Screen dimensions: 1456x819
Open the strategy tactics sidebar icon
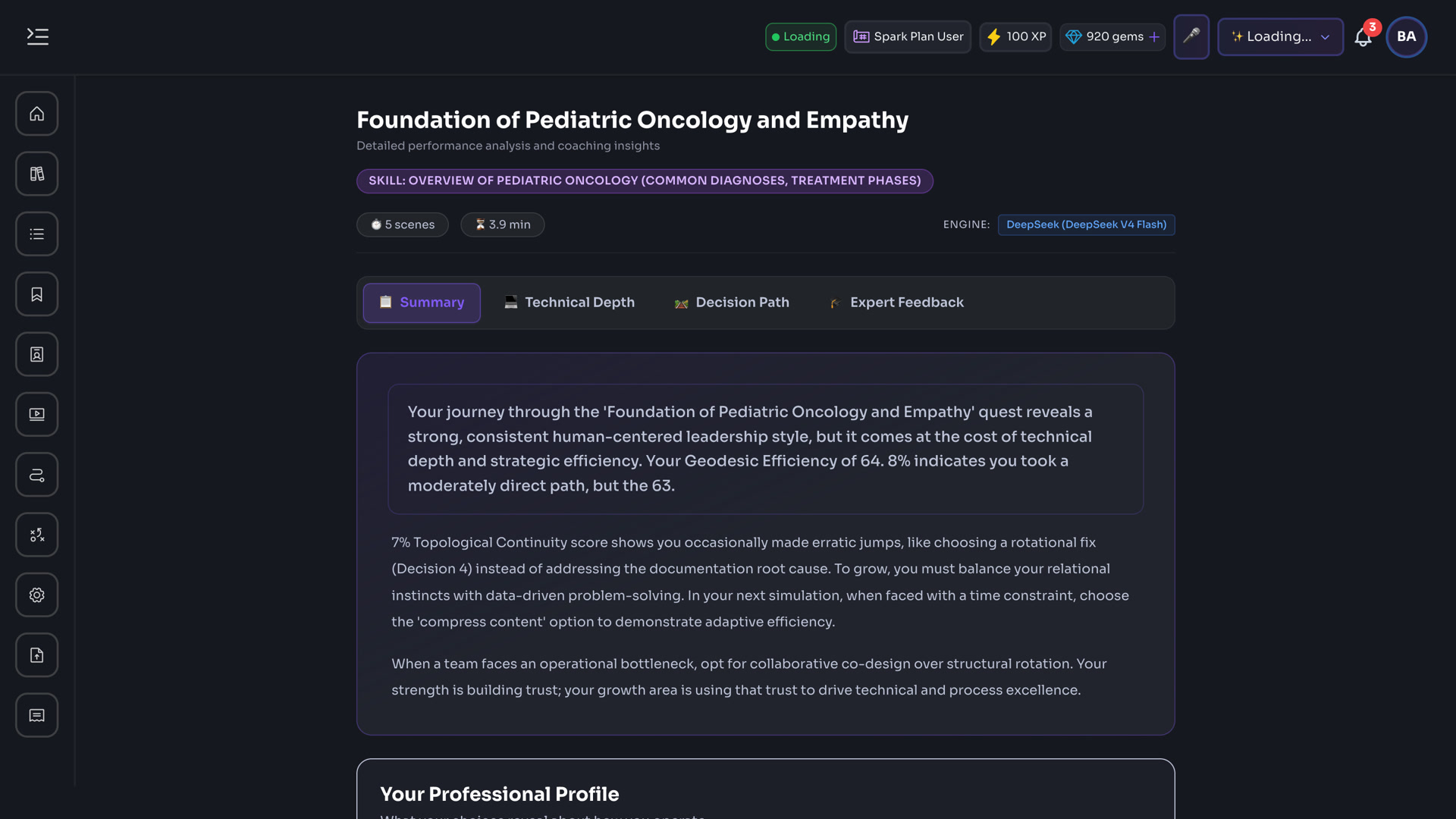pos(36,535)
